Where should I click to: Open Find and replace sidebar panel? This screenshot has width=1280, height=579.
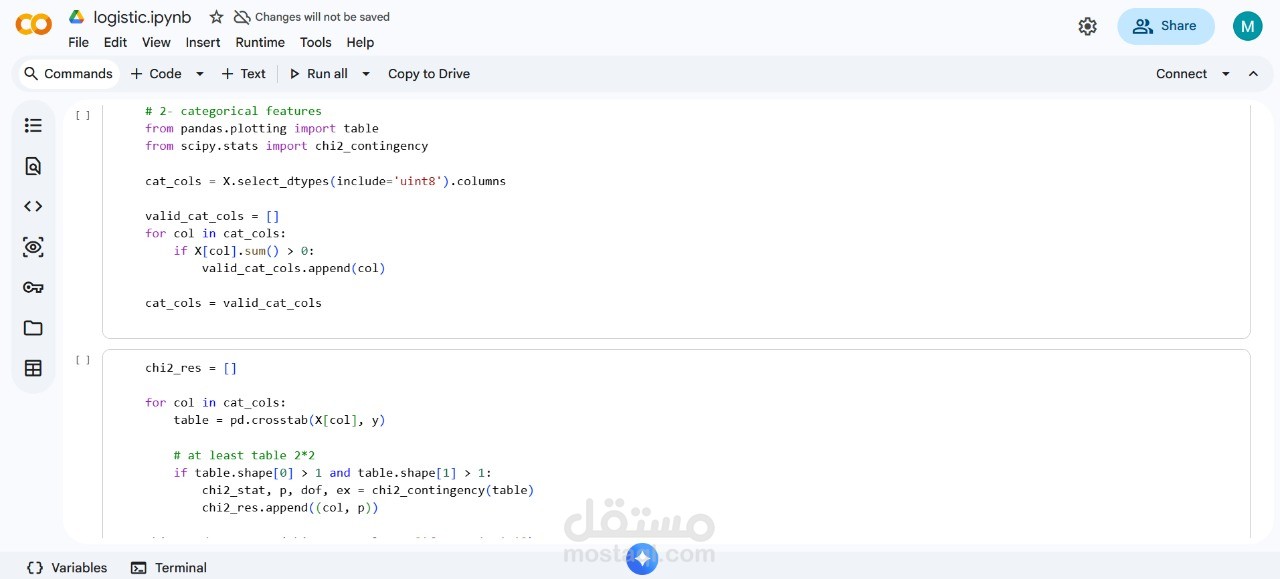tap(33, 166)
